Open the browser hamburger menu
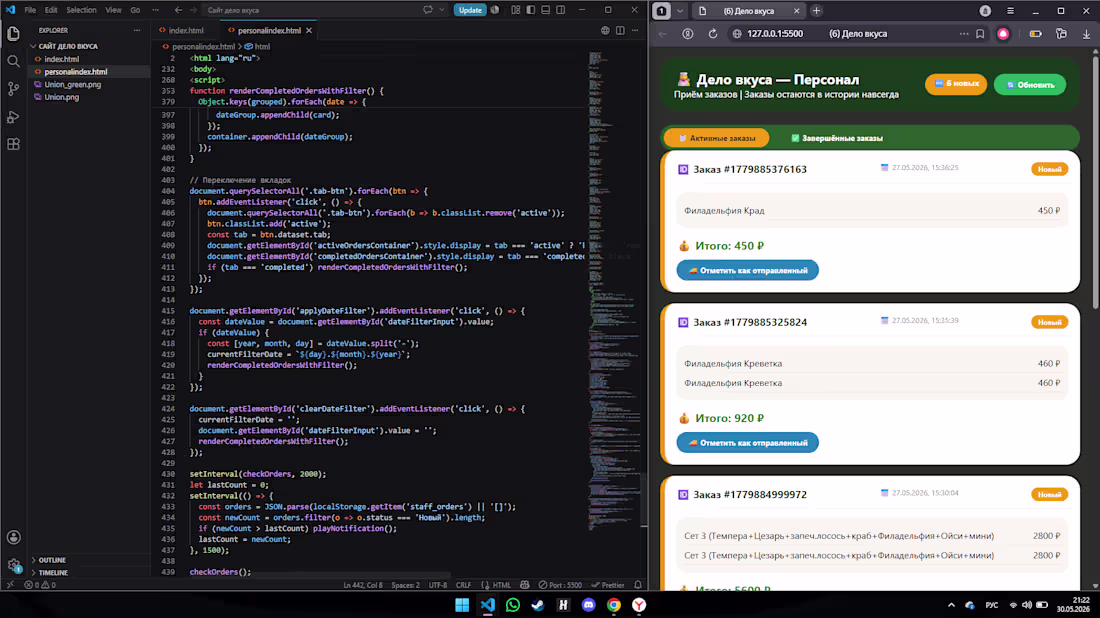1100x618 pixels. point(1010,11)
